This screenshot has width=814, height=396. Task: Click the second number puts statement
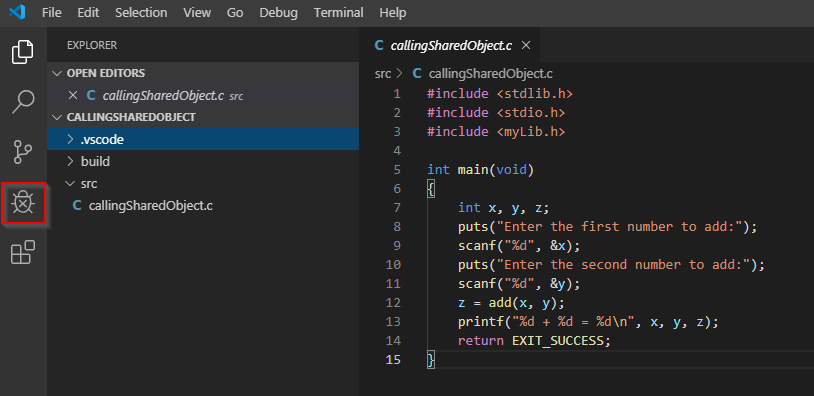click(612, 265)
